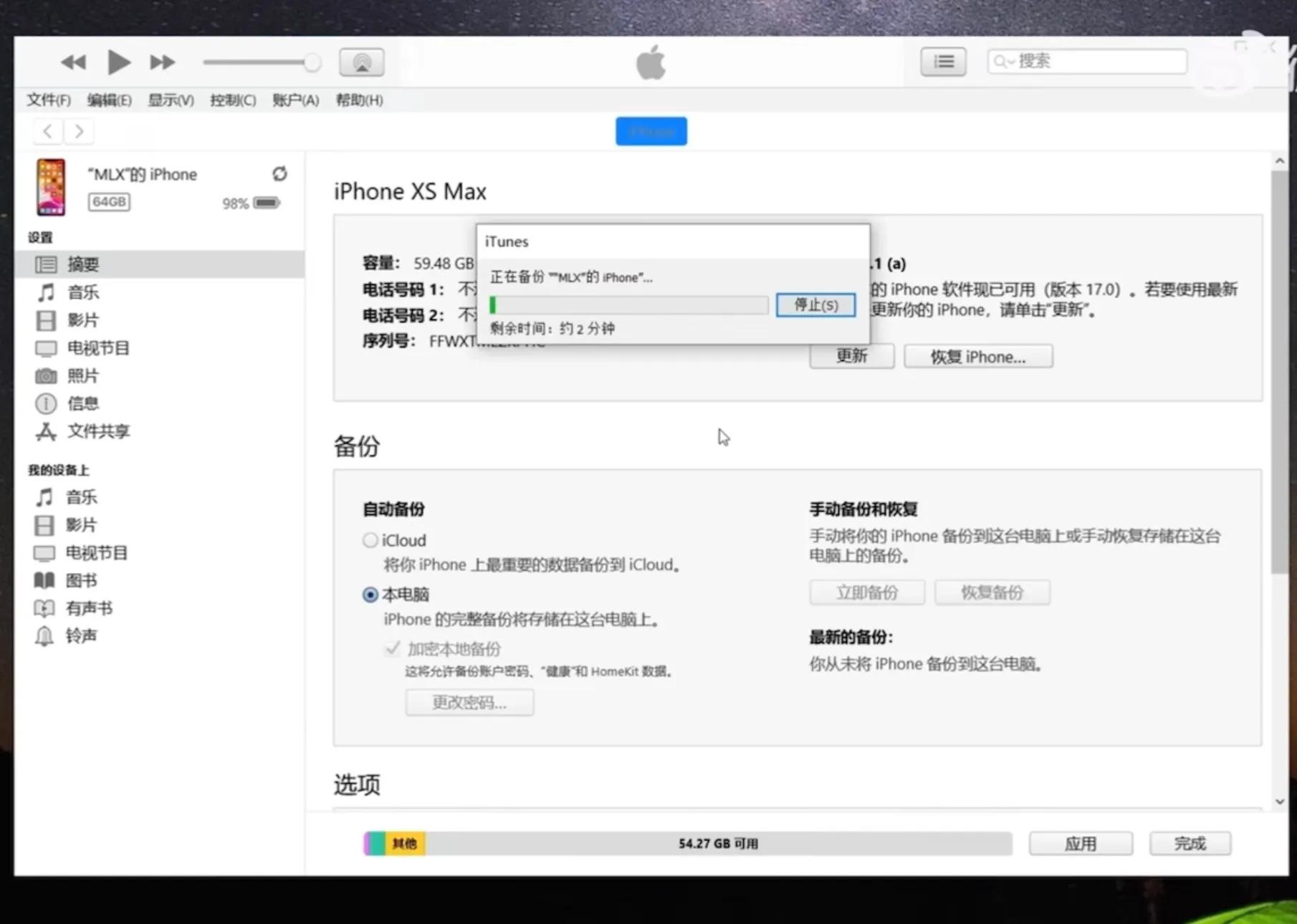Screen dimensions: 1297x924
Task: Select 本电脑 backup radio button
Action: tap(370, 594)
